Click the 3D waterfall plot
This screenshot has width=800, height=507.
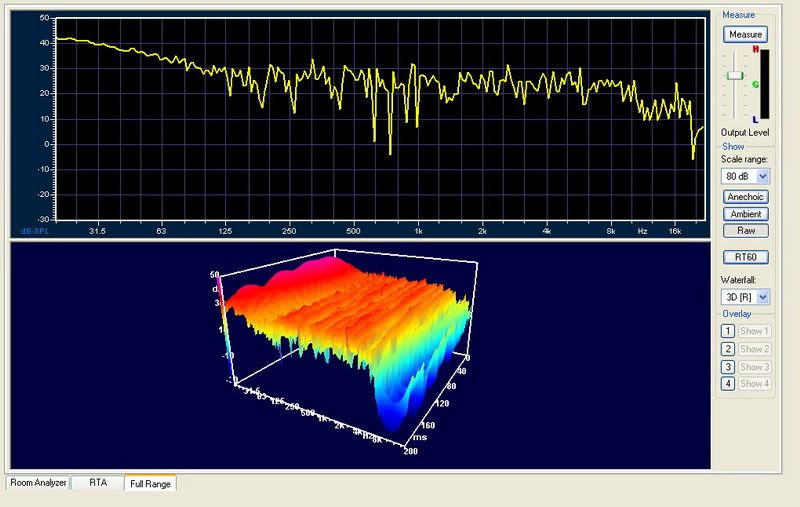[x=350, y=340]
